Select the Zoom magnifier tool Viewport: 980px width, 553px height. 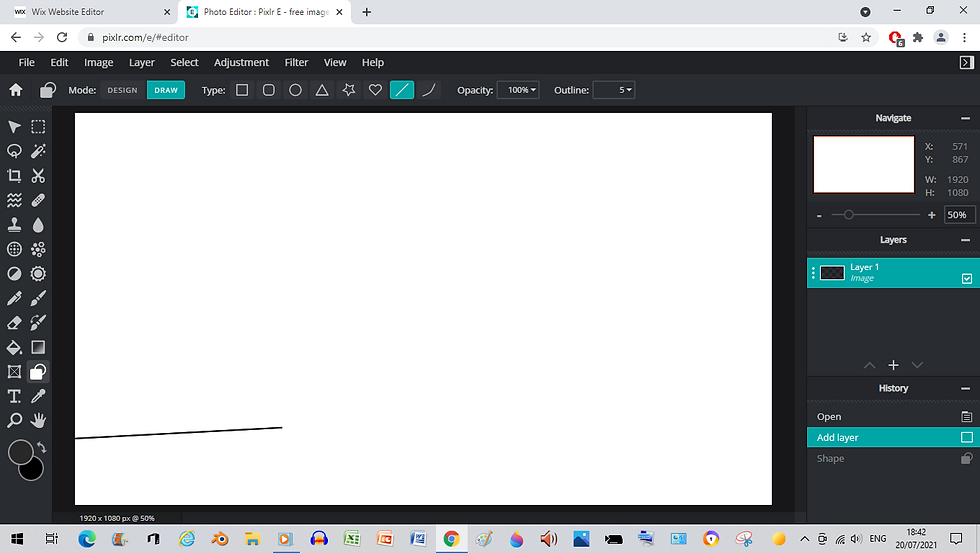(14, 421)
